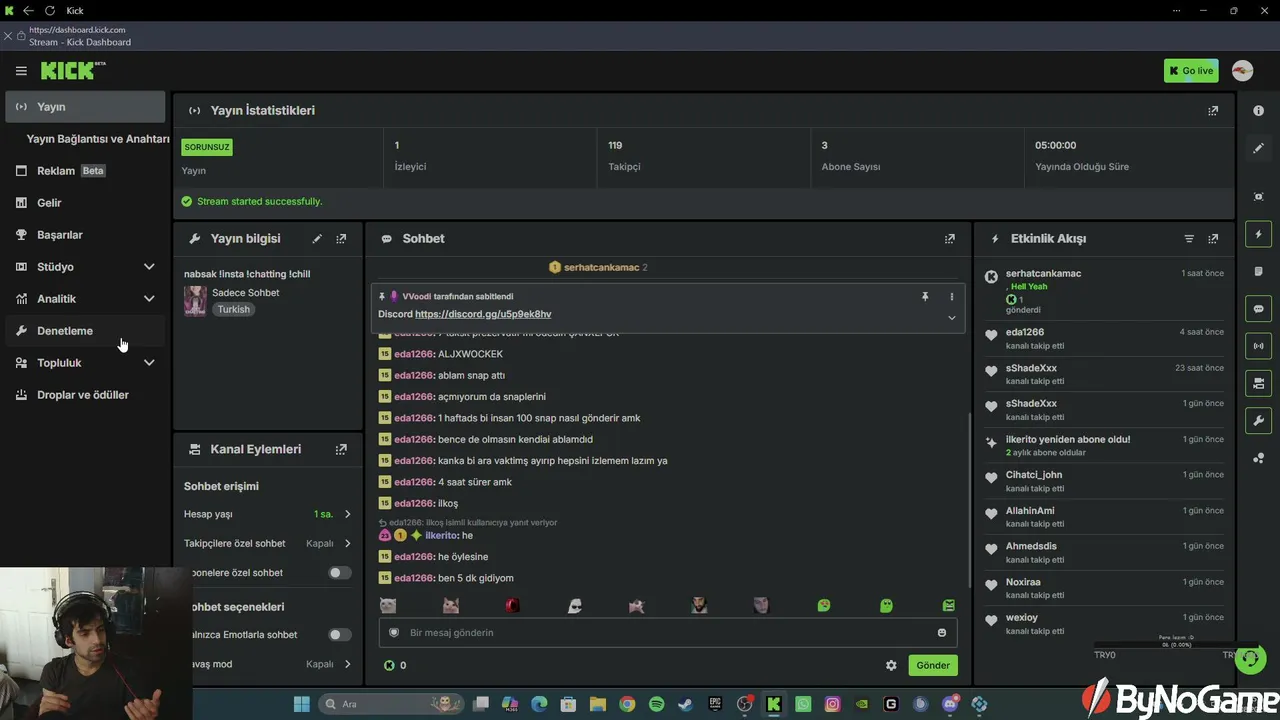Click the Turkish language tag
The image size is (1280, 720).
[x=234, y=310]
